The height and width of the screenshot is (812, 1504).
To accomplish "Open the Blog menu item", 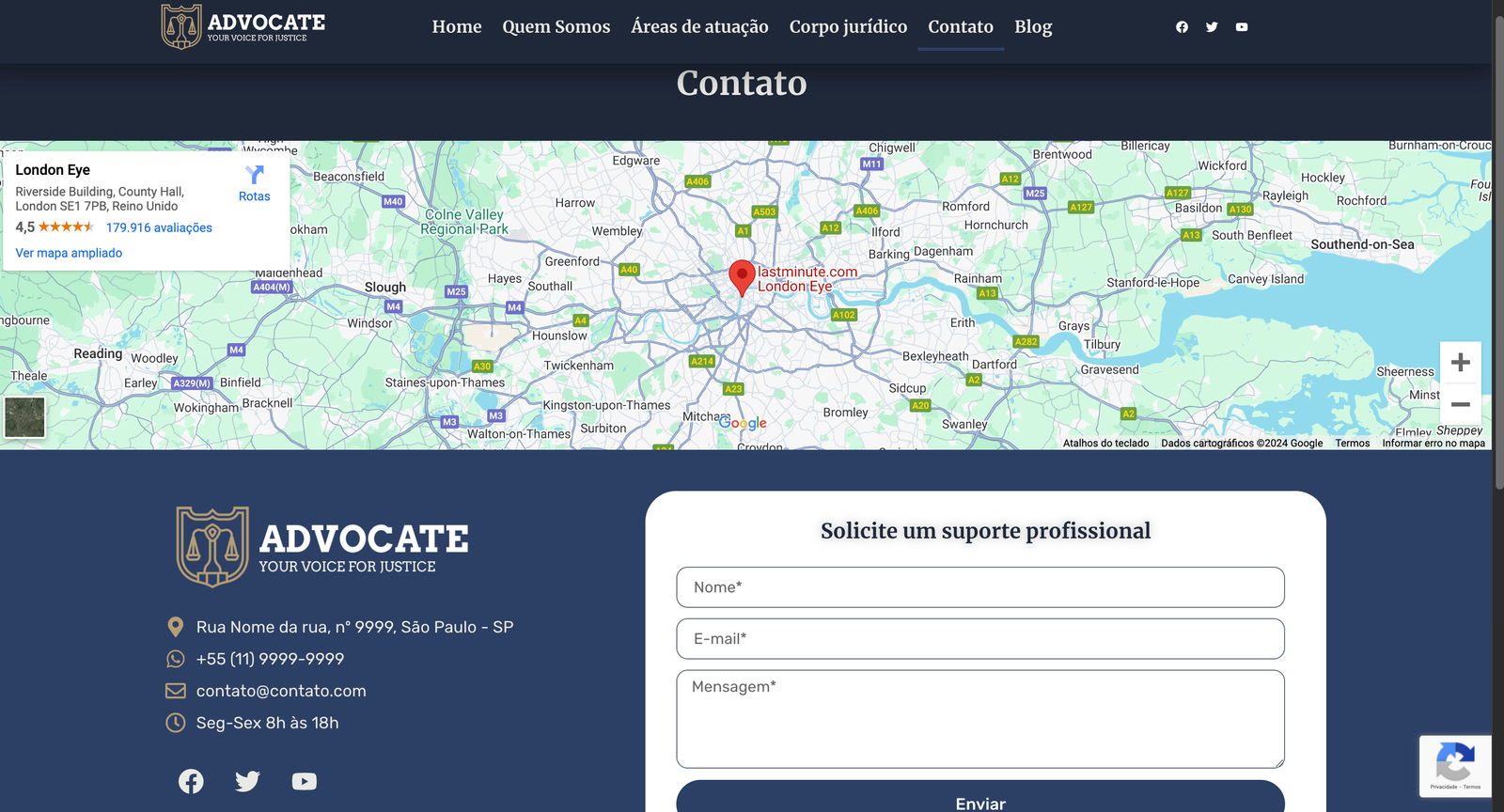I will 1033,26.
